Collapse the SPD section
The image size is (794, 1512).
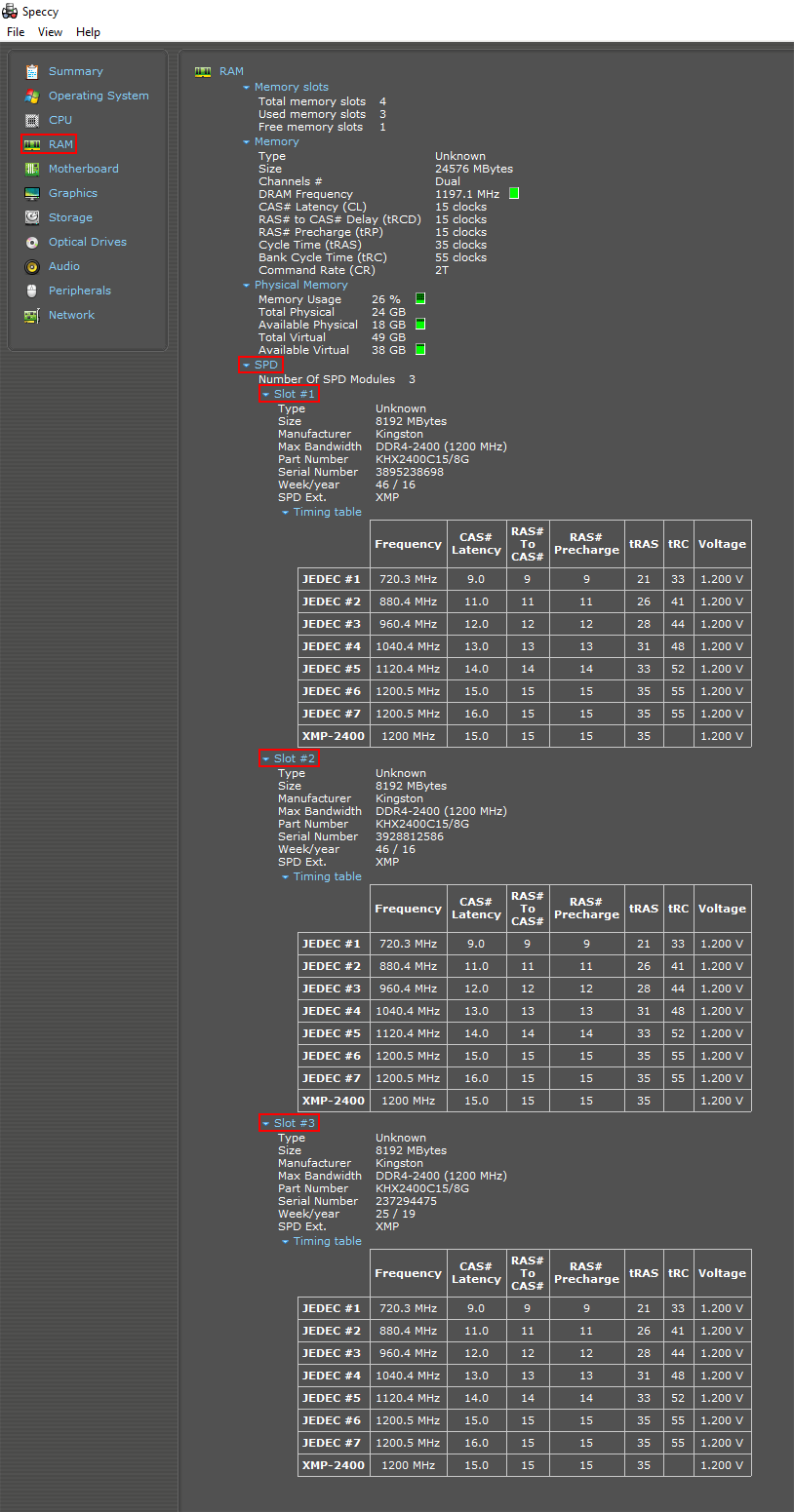point(247,366)
